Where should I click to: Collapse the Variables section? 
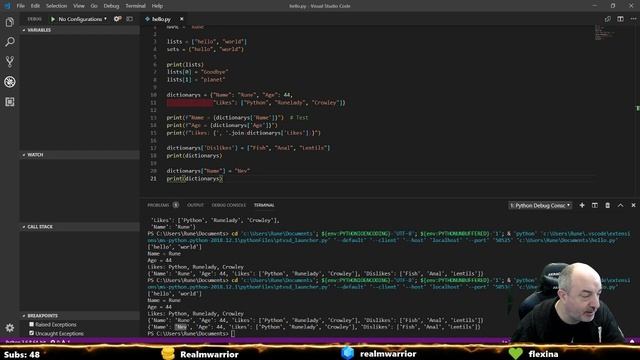(80, 30)
